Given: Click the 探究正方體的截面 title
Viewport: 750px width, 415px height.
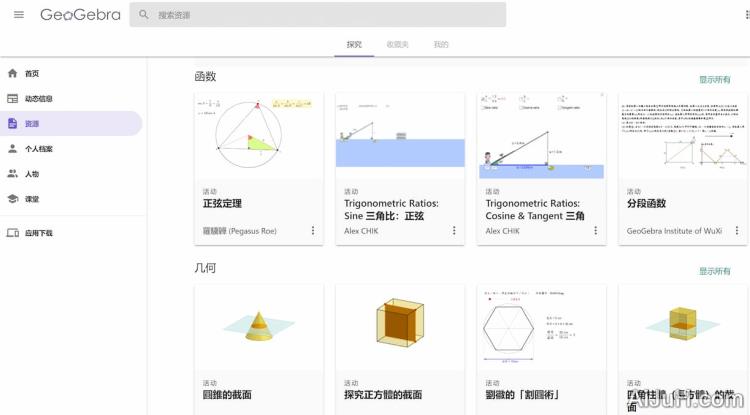Looking at the screenshot, I should pos(383,394).
